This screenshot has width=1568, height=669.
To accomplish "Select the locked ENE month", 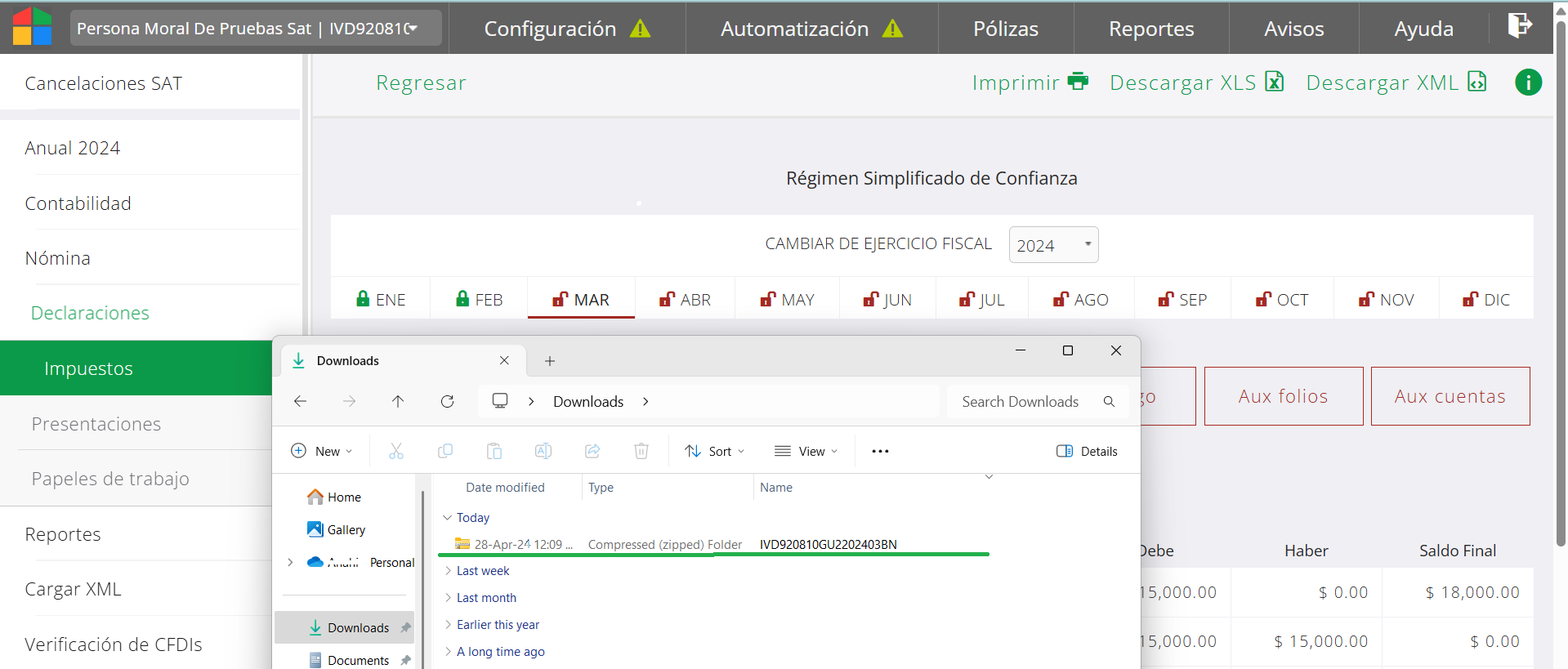I will (381, 300).
